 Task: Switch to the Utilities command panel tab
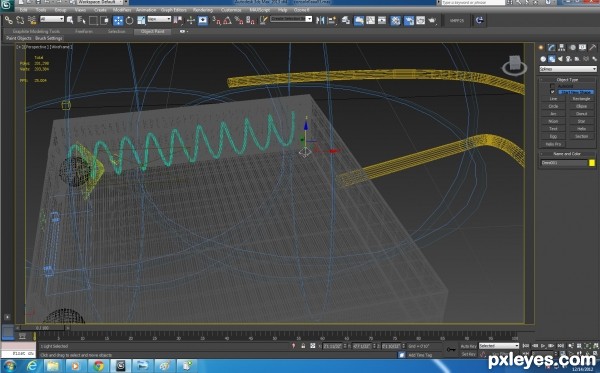coord(593,47)
